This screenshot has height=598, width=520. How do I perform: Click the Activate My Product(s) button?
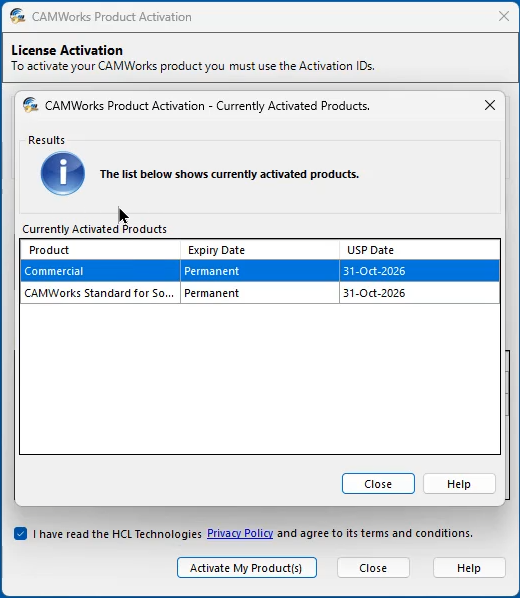click(247, 567)
